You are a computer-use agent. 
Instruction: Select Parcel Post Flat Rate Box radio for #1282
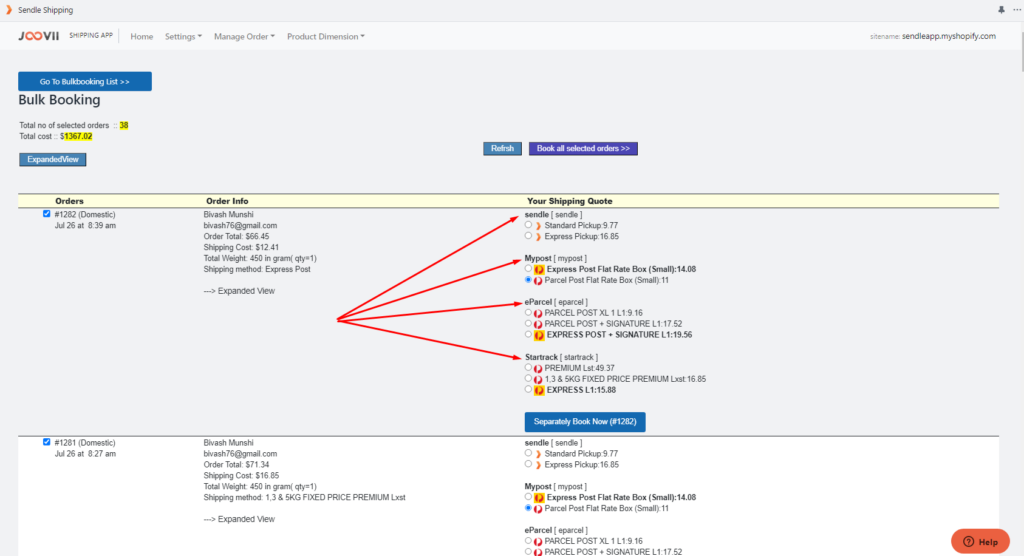pos(528,279)
